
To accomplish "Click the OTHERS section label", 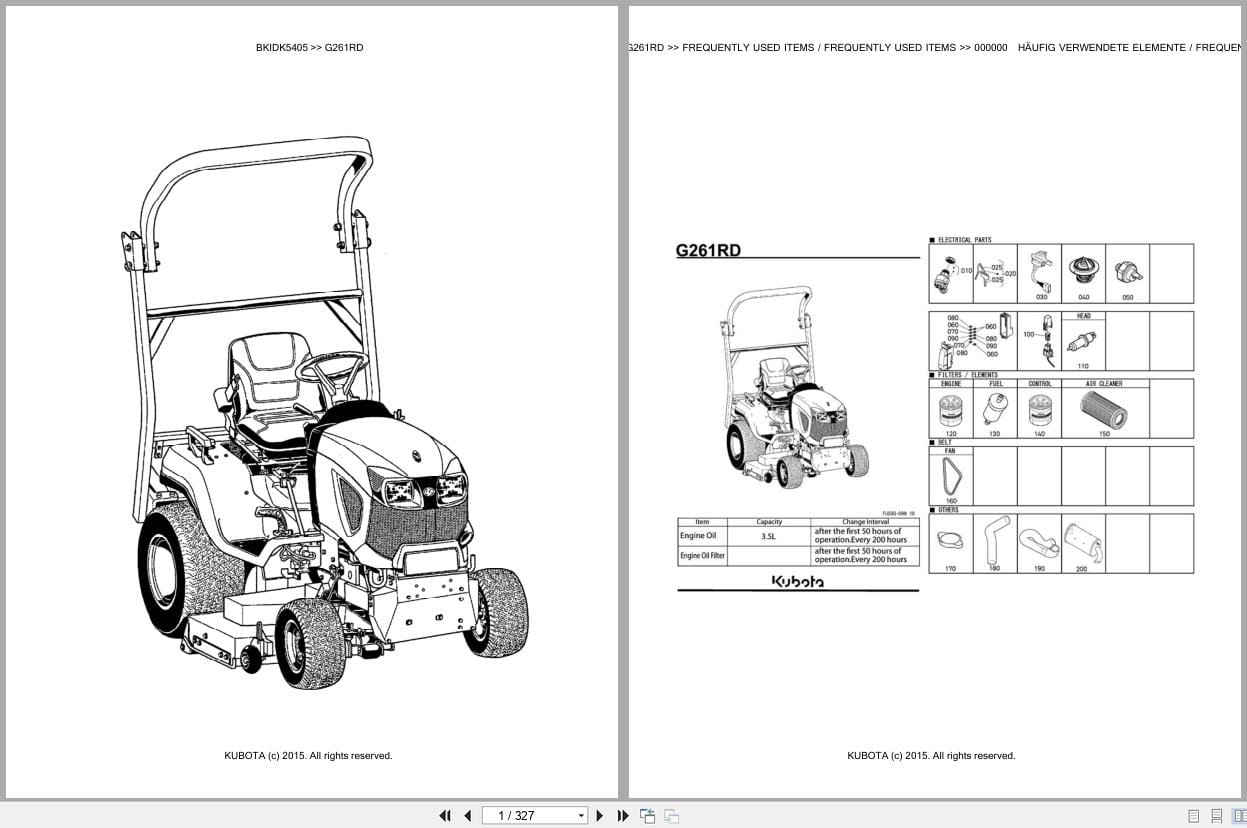I will click(x=947, y=510).
